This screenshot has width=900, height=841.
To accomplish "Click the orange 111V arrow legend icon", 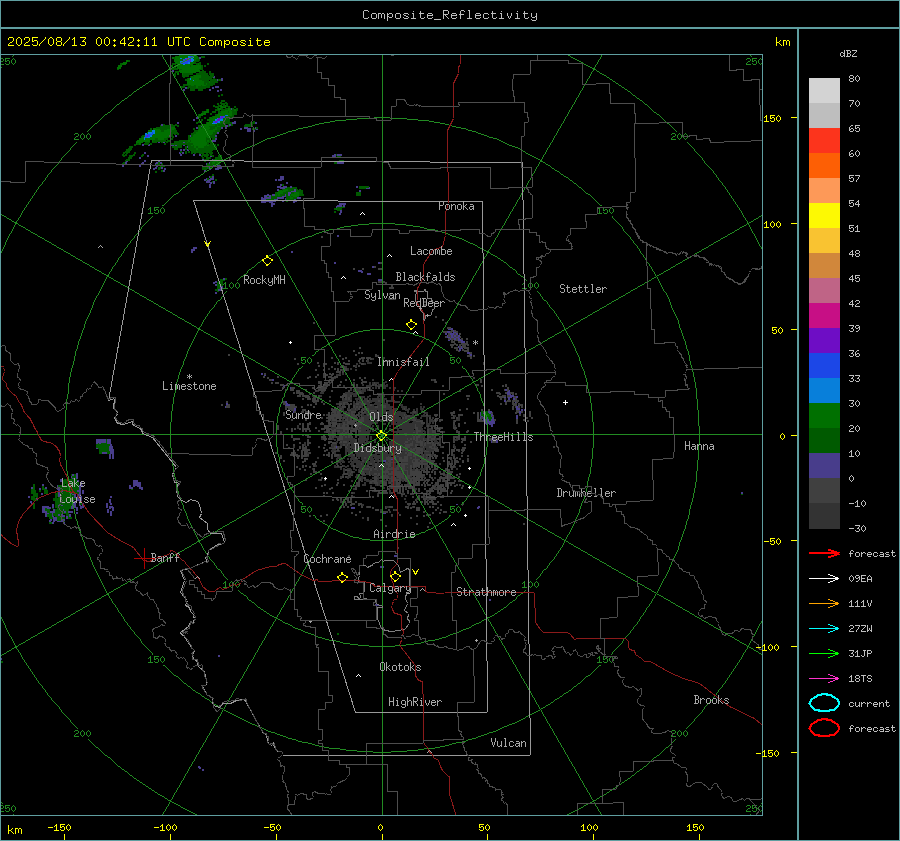I will [x=824, y=603].
